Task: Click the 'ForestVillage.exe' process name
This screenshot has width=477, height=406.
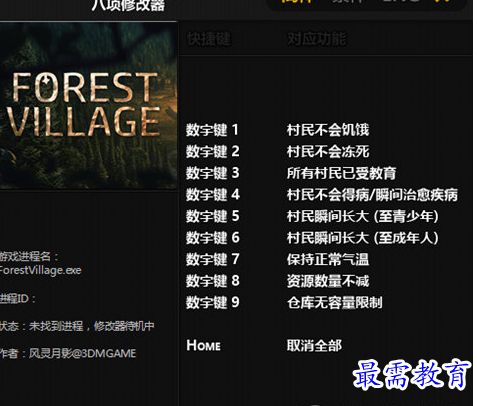Action: click(x=40, y=270)
